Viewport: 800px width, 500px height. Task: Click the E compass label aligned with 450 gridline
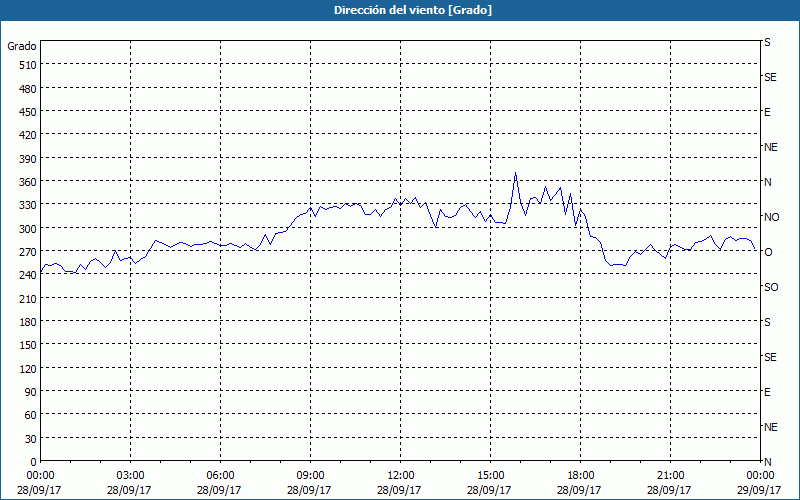[767, 112]
